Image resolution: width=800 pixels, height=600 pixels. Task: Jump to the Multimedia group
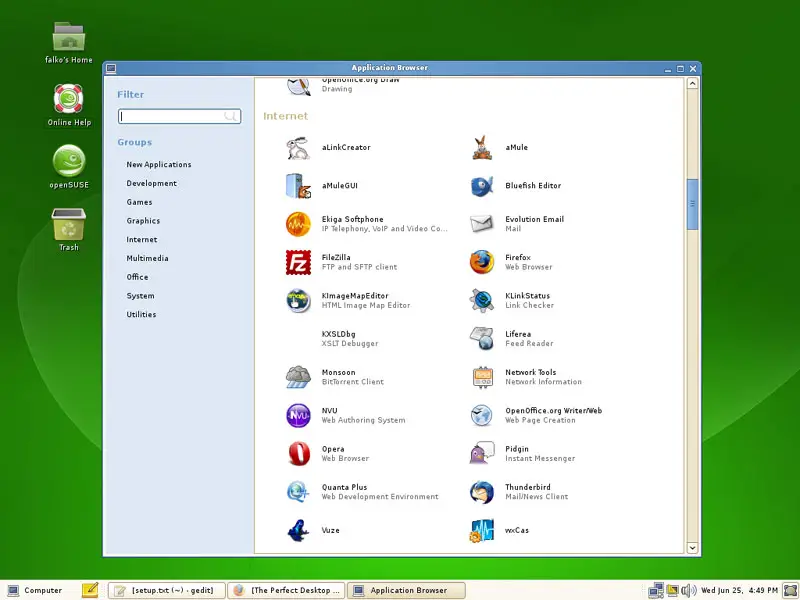click(x=147, y=258)
